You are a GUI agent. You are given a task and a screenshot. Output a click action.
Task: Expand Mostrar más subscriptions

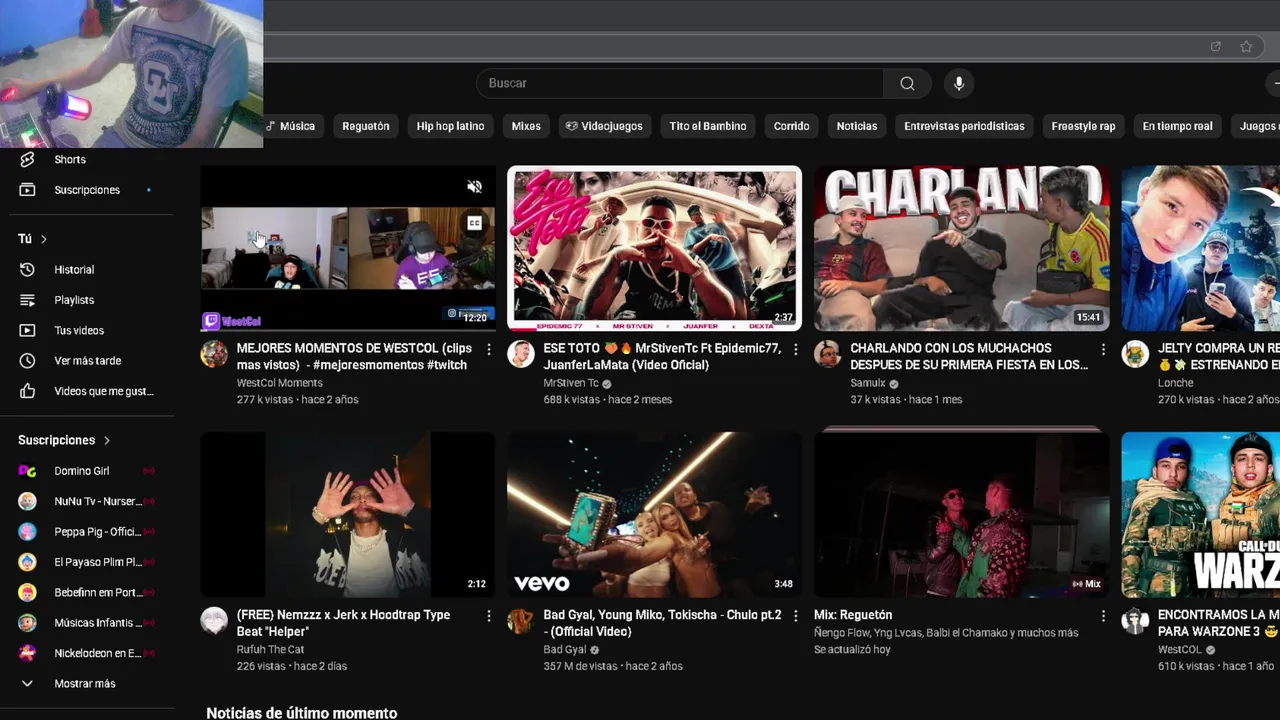coord(87,684)
